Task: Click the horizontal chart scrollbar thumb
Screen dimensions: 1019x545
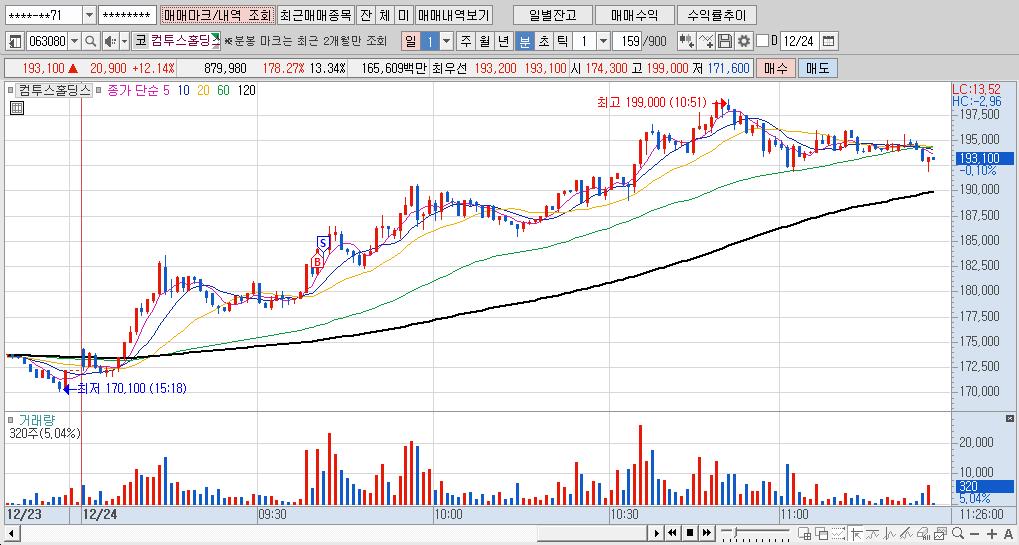Action: pos(593,534)
